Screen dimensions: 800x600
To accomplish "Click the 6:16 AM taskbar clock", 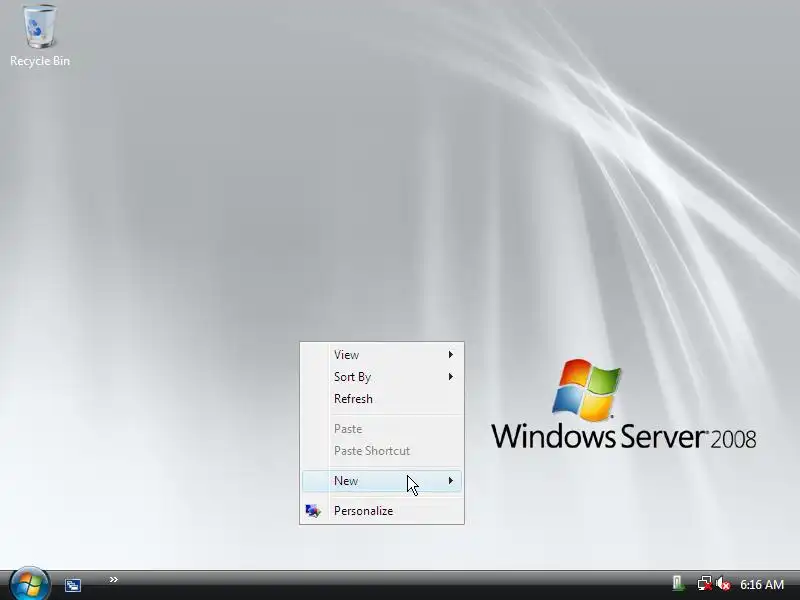I will click(762, 585).
